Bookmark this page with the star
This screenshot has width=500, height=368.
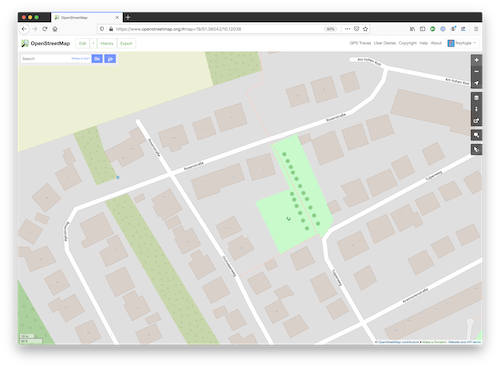(365, 29)
